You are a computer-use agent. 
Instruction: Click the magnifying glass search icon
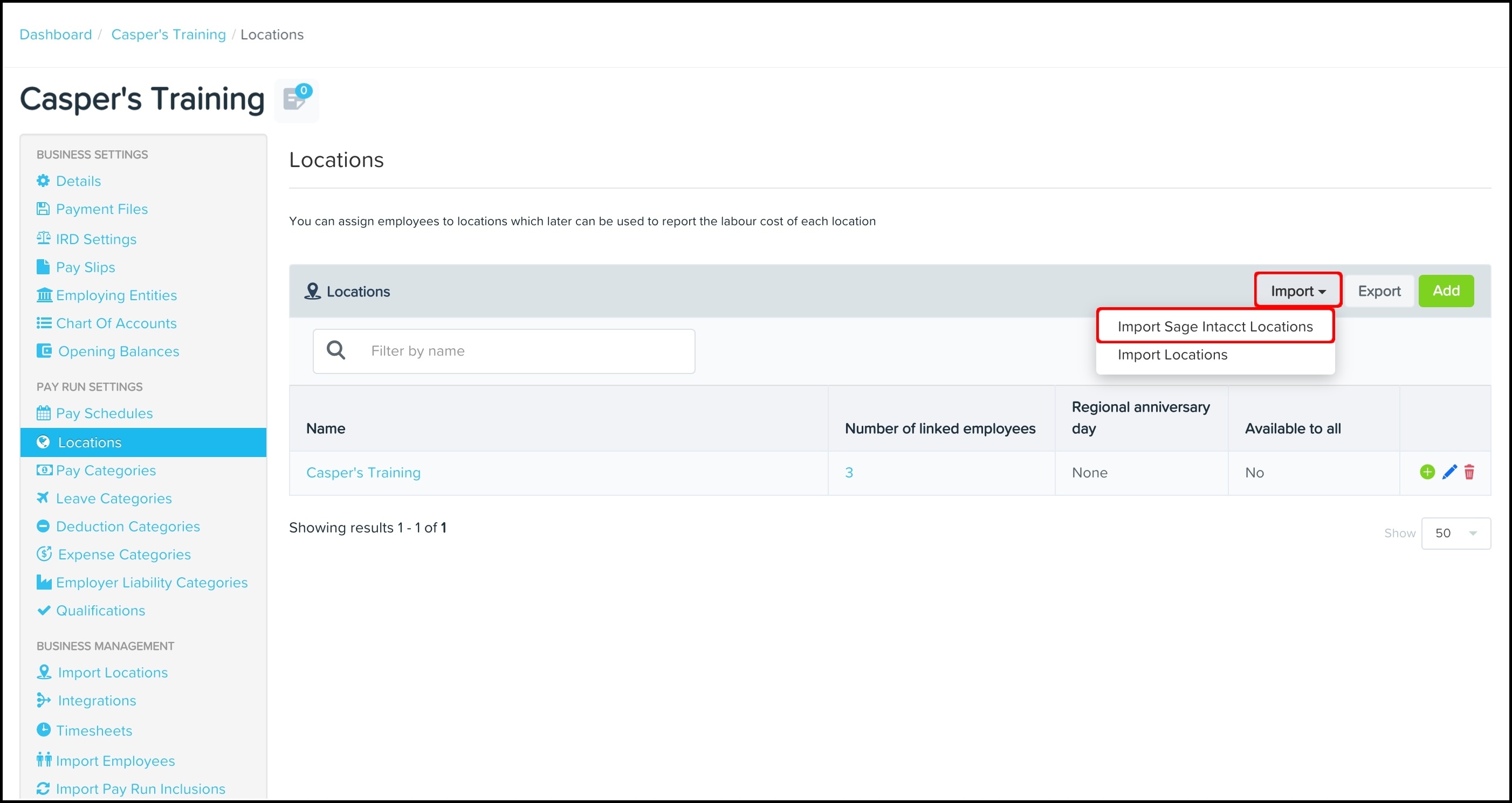336,351
